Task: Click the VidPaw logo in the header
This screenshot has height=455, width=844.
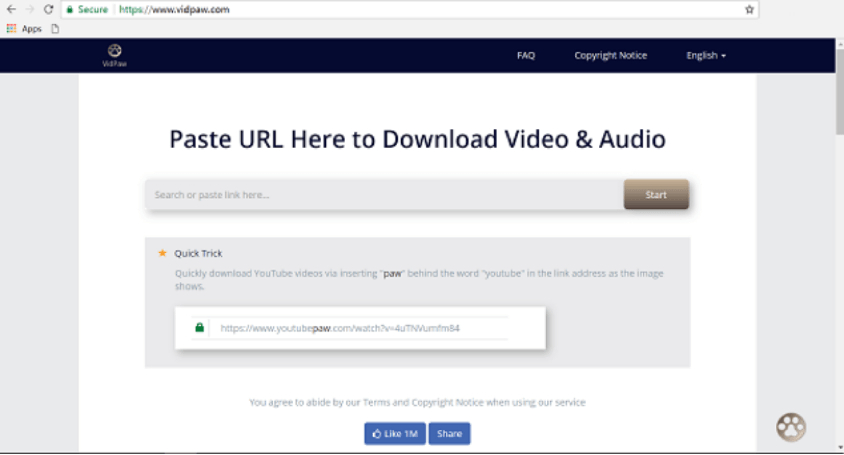Action: tap(114, 55)
